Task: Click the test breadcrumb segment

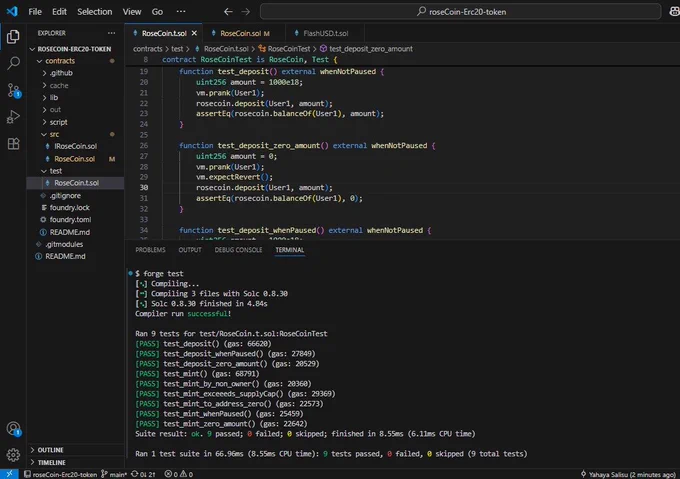Action: (177, 49)
